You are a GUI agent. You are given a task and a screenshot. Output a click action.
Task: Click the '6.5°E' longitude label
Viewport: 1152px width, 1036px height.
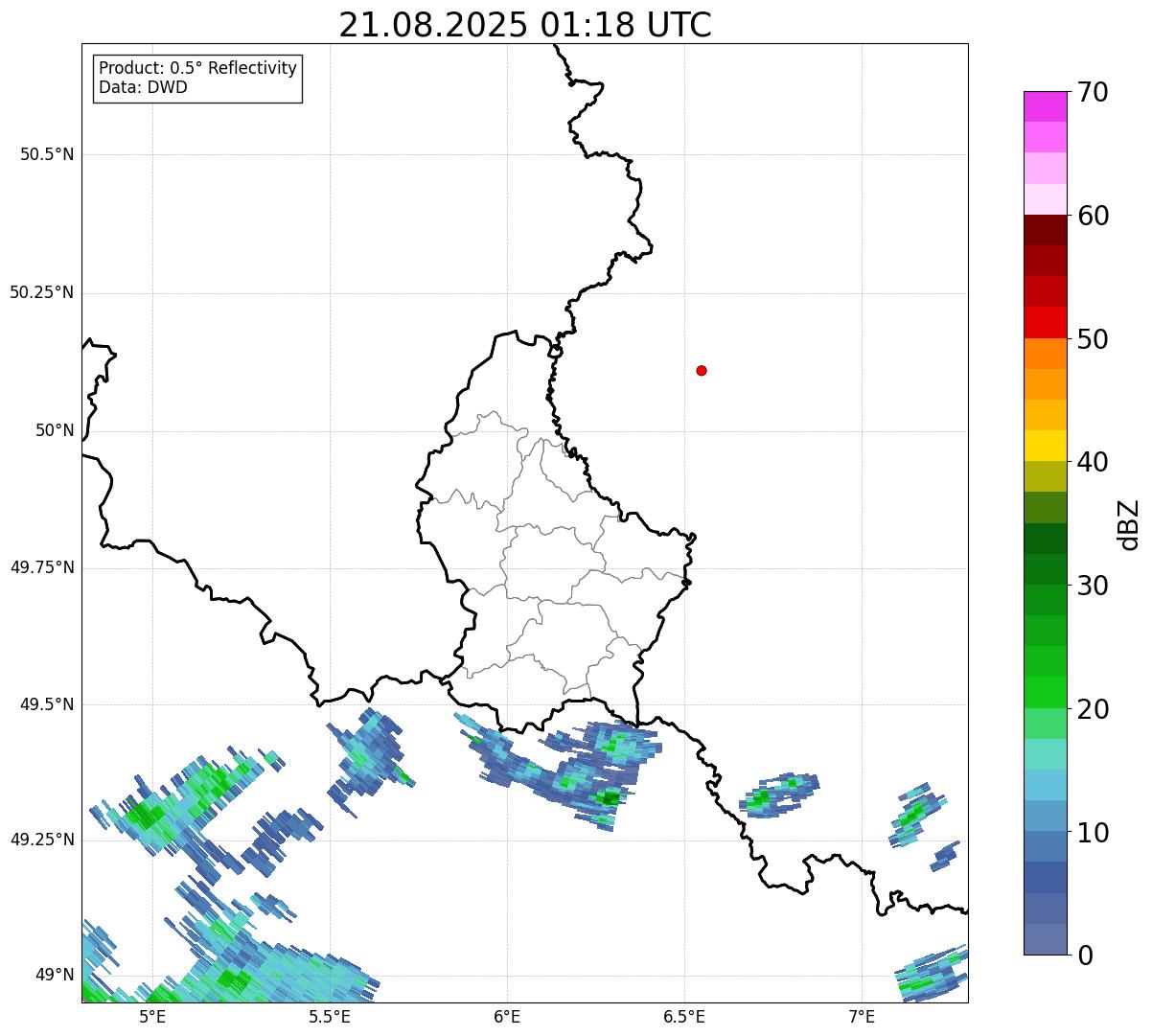point(684,1016)
